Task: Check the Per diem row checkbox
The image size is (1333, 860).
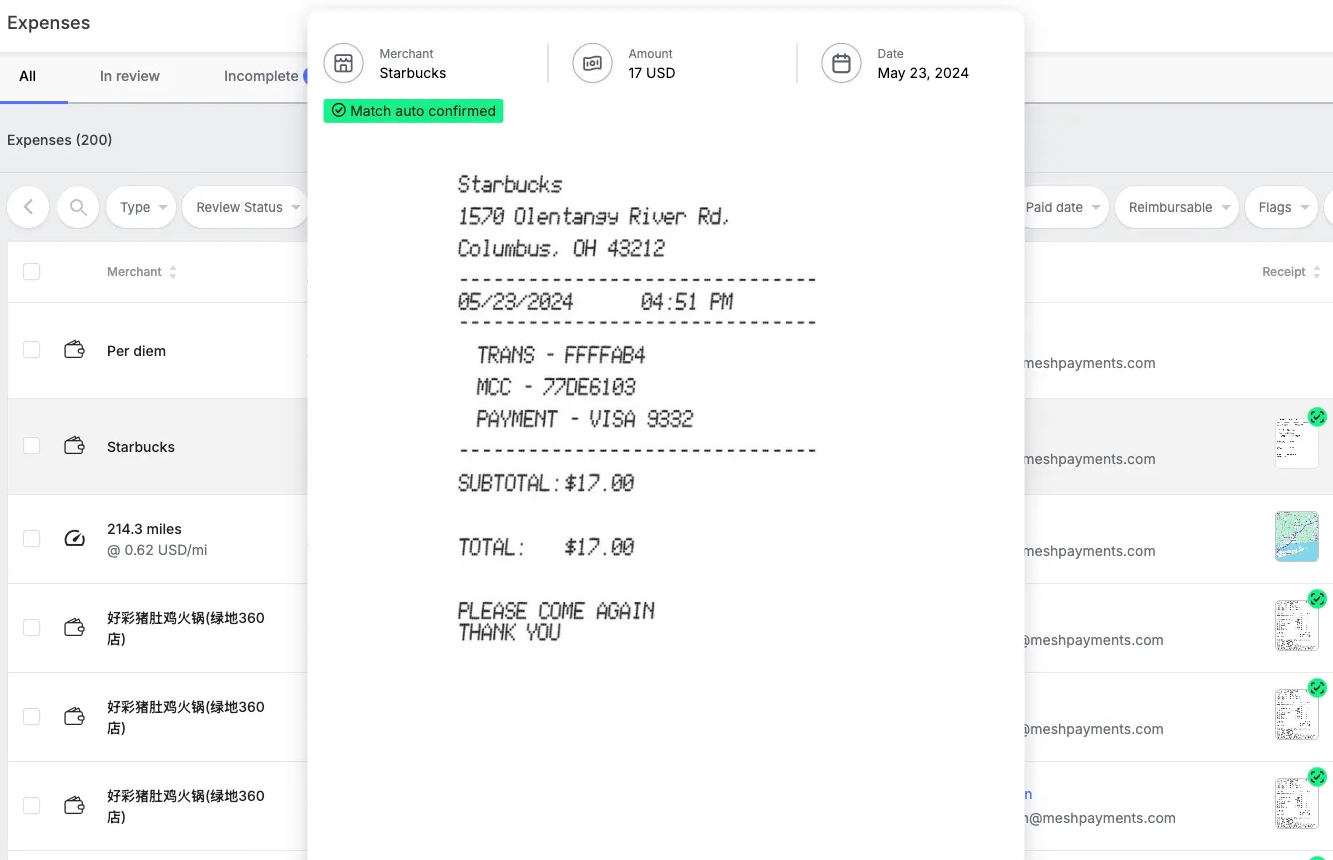Action: [x=32, y=350]
